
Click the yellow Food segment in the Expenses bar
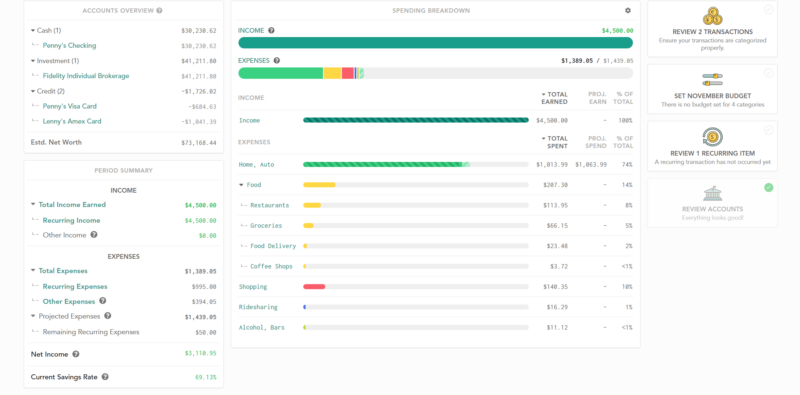[332, 73]
